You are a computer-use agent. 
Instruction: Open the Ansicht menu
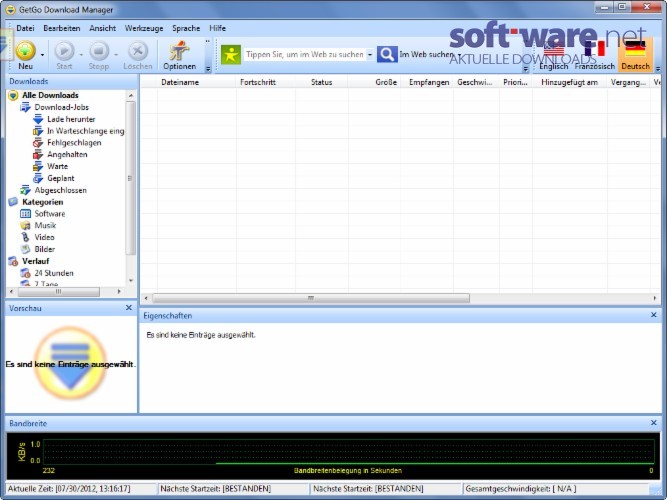[103, 28]
